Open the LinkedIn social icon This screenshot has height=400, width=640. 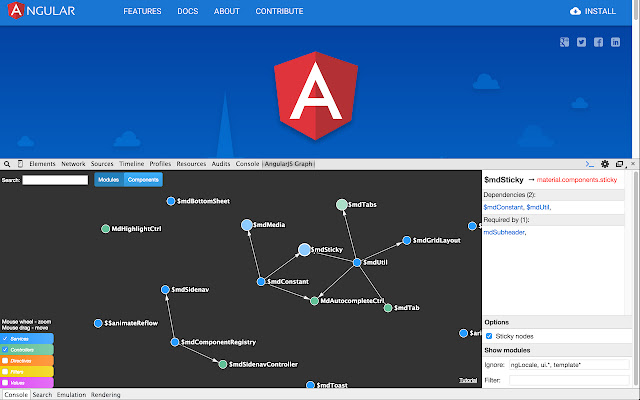[x=615, y=42]
